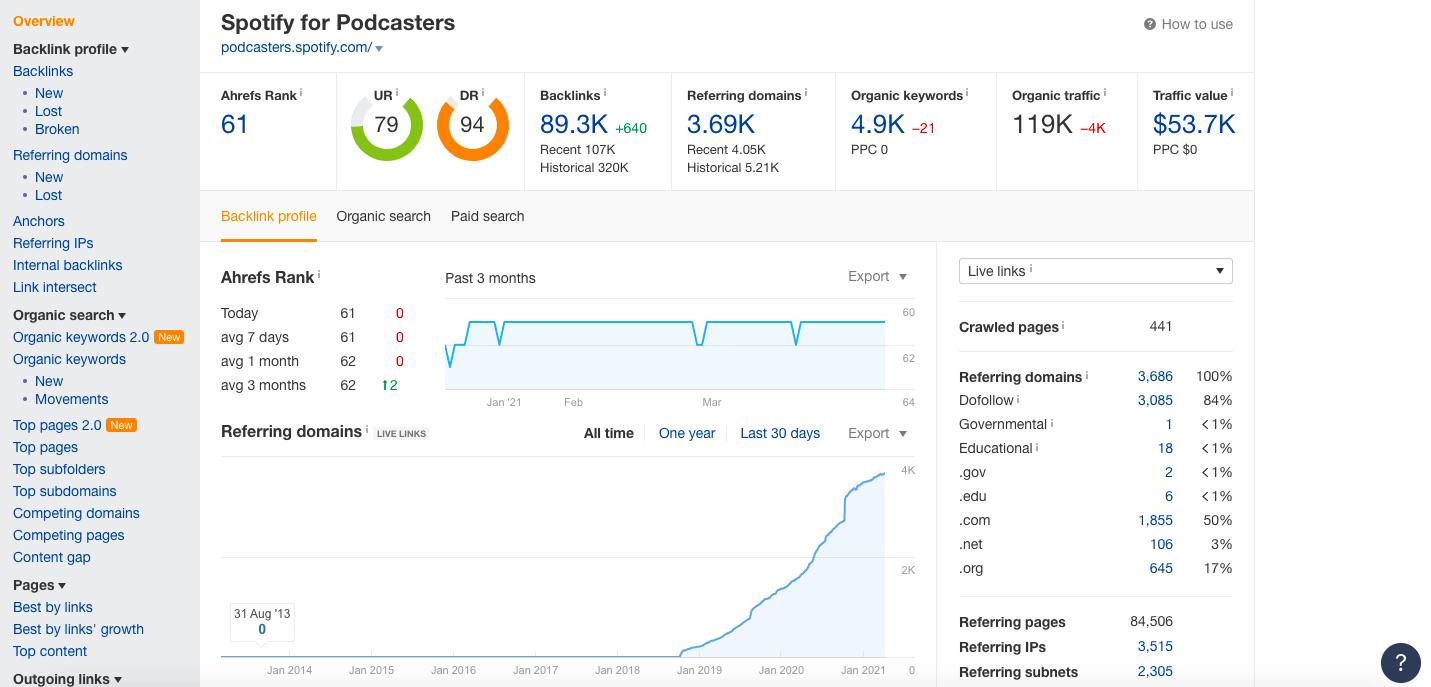Open Best by links' growth link
The width and height of the screenshot is (1431, 687).
coord(79,629)
